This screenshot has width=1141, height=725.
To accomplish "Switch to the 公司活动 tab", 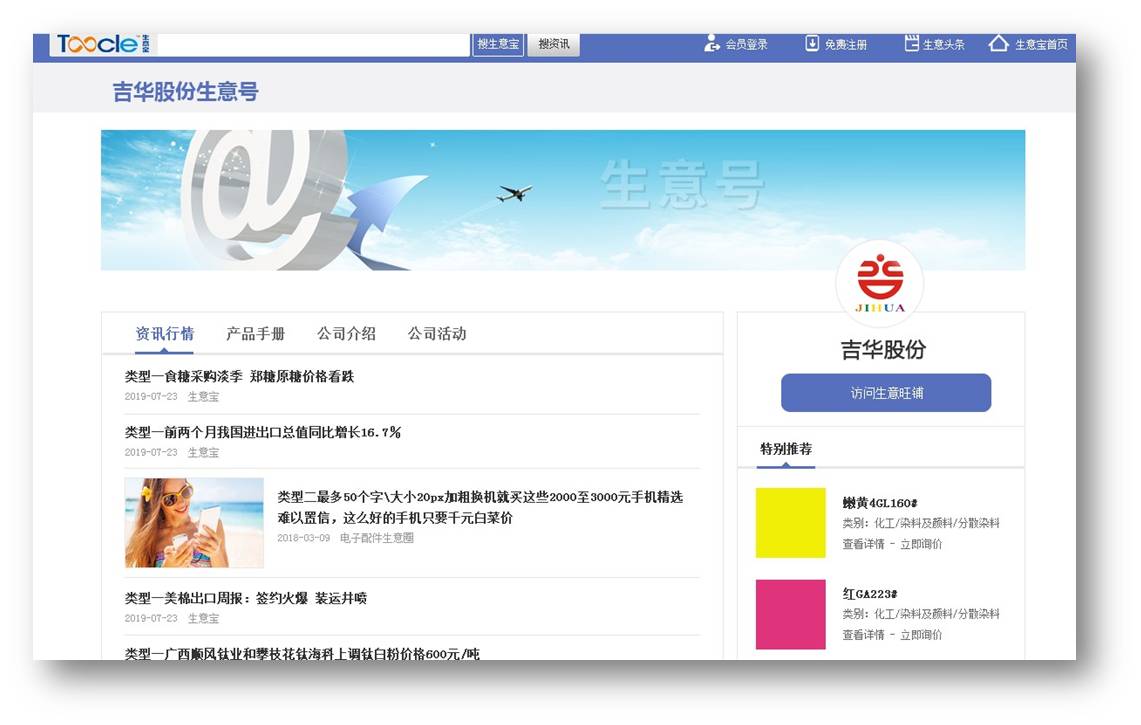I will coord(437,333).
